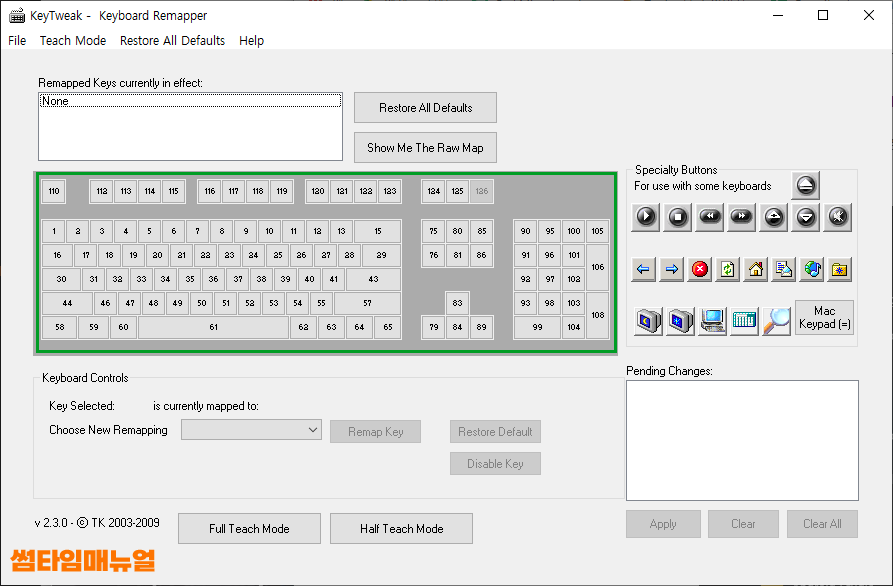
Task: Select the red browser Stop icon
Action: pyautogui.click(x=699, y=269)
